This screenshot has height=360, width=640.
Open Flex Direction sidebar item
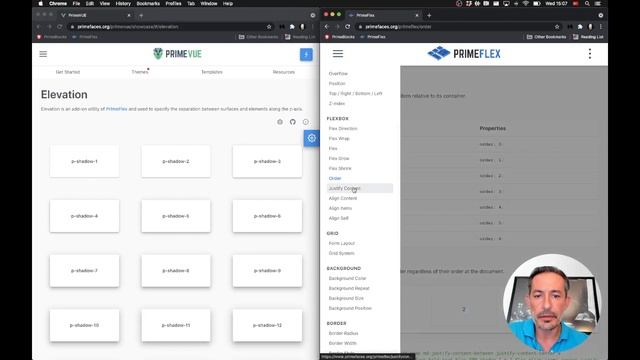343,129
